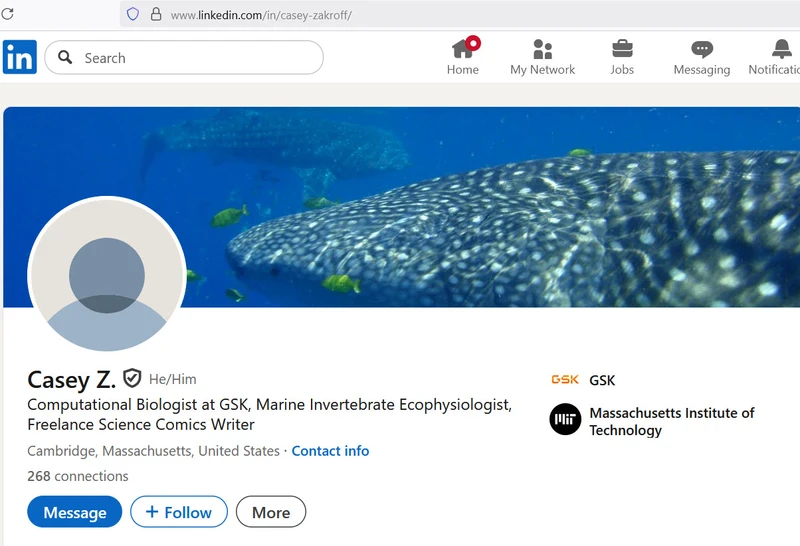Open the Messaging chat icon
The image size is (800, 546).
(x=702, y=48)
